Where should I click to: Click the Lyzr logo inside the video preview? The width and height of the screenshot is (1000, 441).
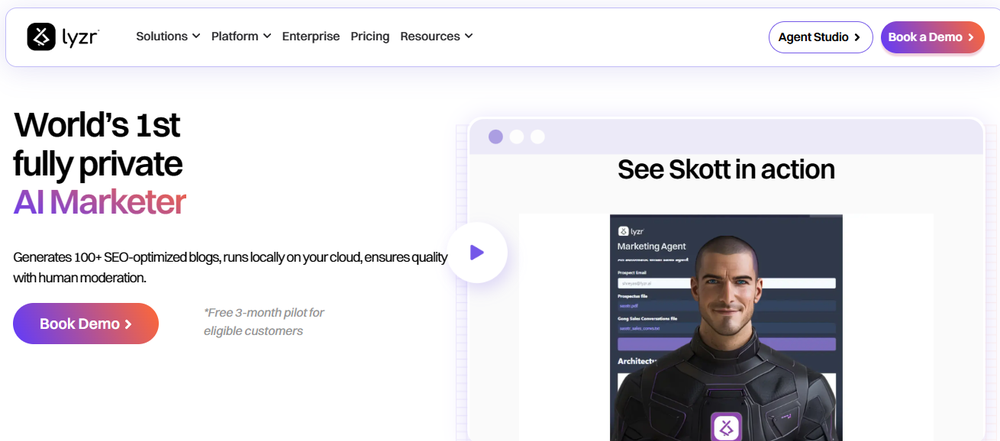point(623,229)
